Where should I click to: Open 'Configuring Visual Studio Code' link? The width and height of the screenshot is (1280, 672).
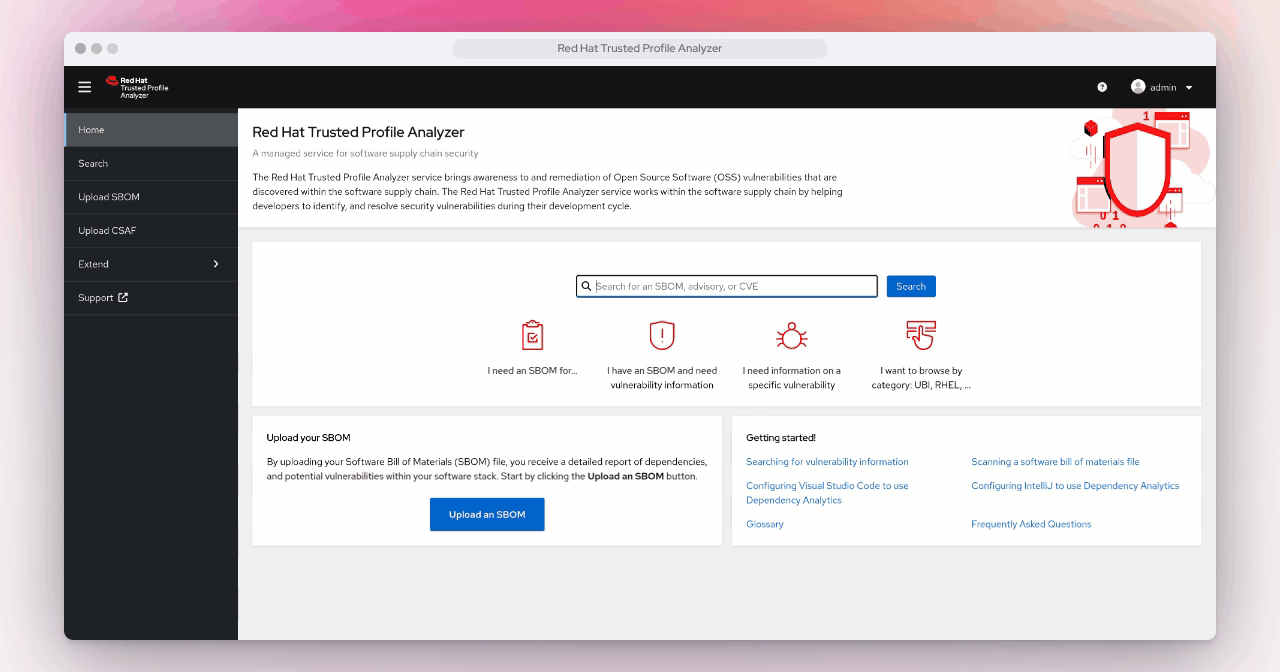827,493
